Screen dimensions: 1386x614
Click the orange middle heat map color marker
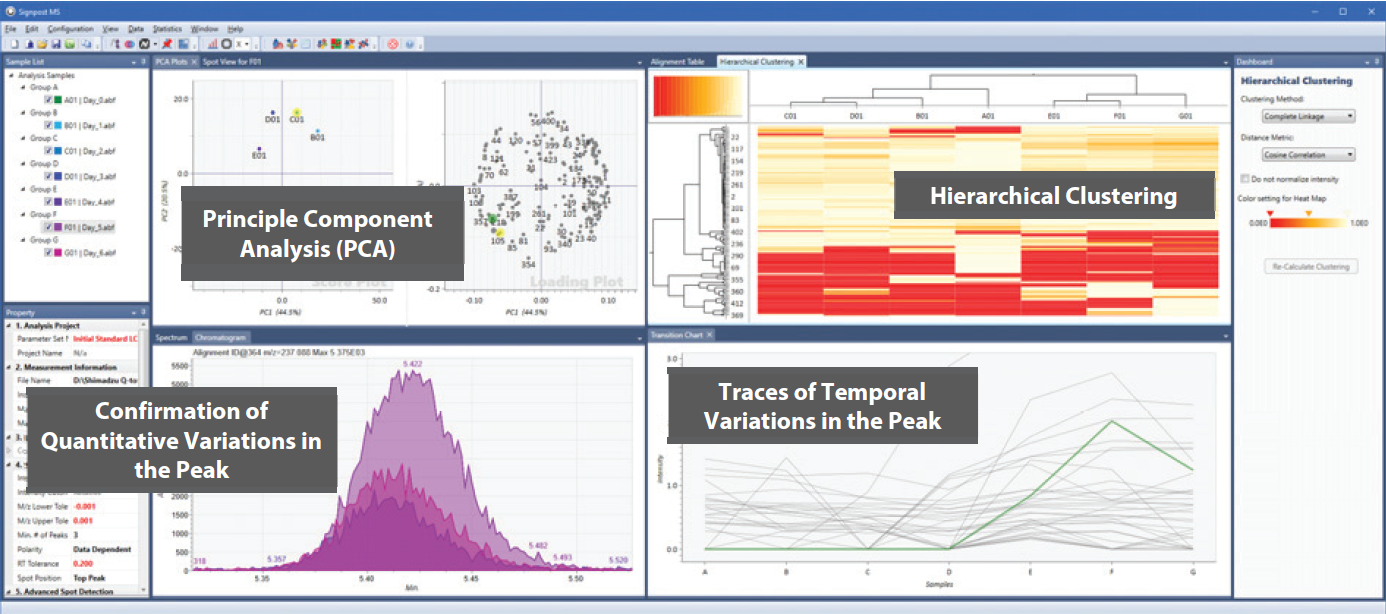[1309, 213]
